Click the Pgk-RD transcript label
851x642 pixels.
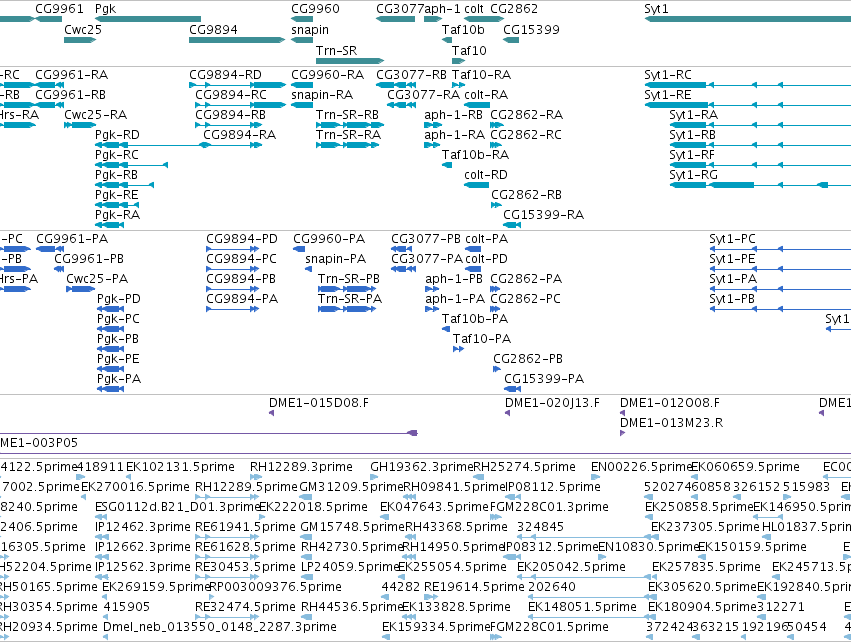coord(117,135)
